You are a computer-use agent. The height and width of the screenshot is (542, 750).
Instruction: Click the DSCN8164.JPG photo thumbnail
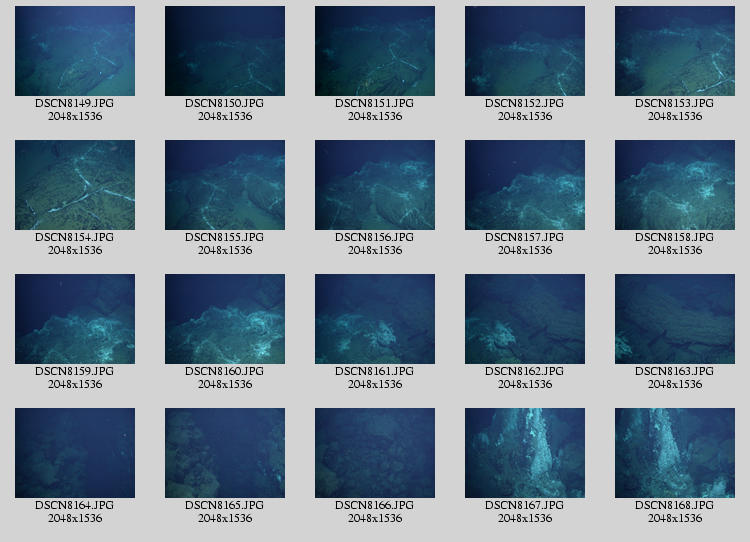(75, 453)
